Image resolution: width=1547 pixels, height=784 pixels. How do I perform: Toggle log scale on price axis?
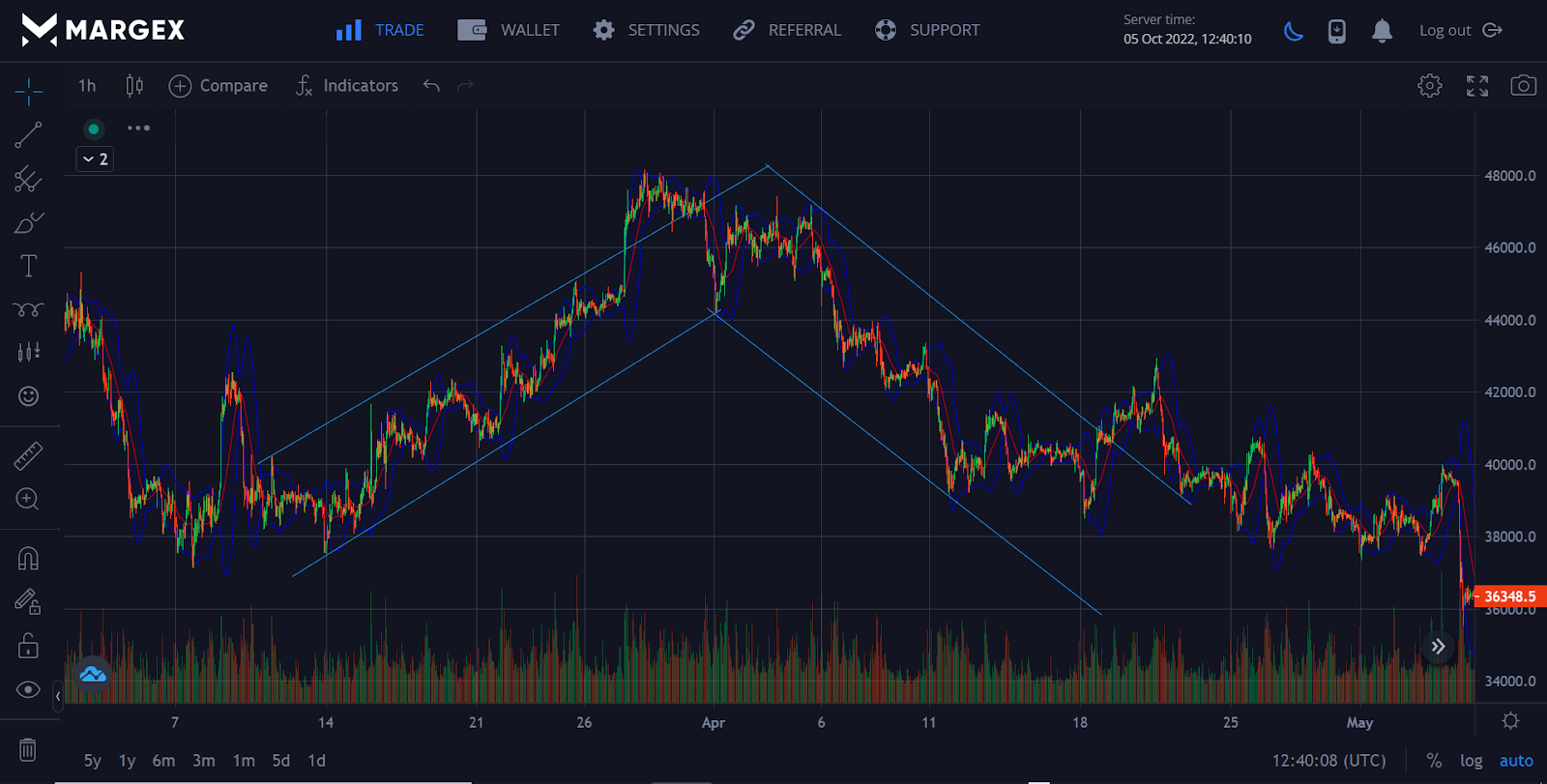[1471, 761]
